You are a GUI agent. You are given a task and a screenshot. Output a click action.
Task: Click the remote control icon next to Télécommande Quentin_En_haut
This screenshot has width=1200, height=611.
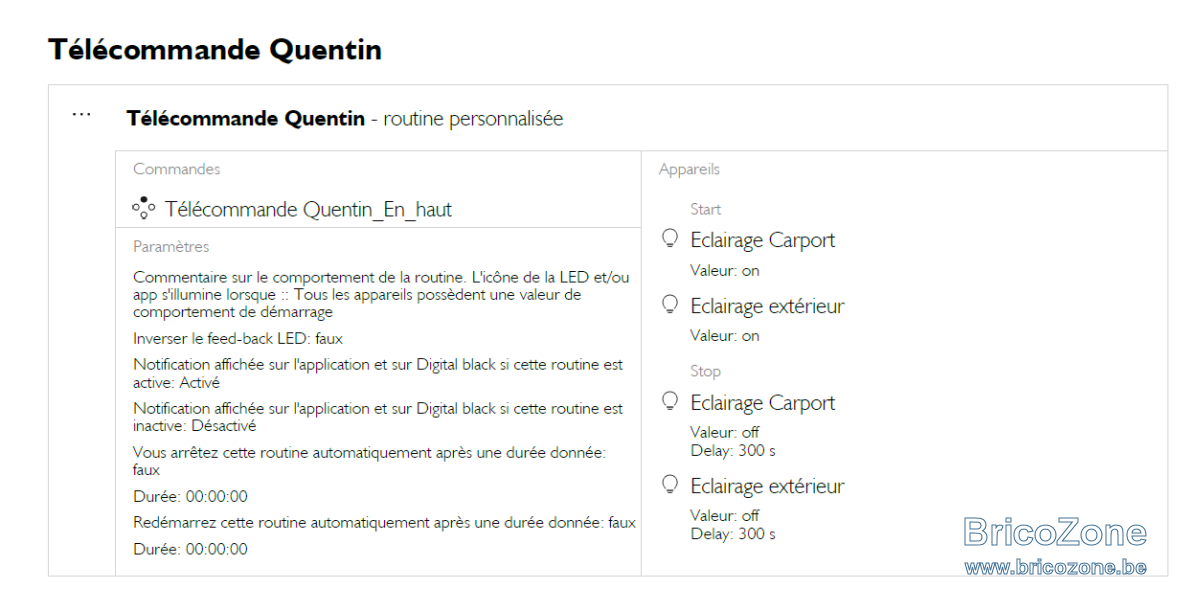tap(143, 207)
